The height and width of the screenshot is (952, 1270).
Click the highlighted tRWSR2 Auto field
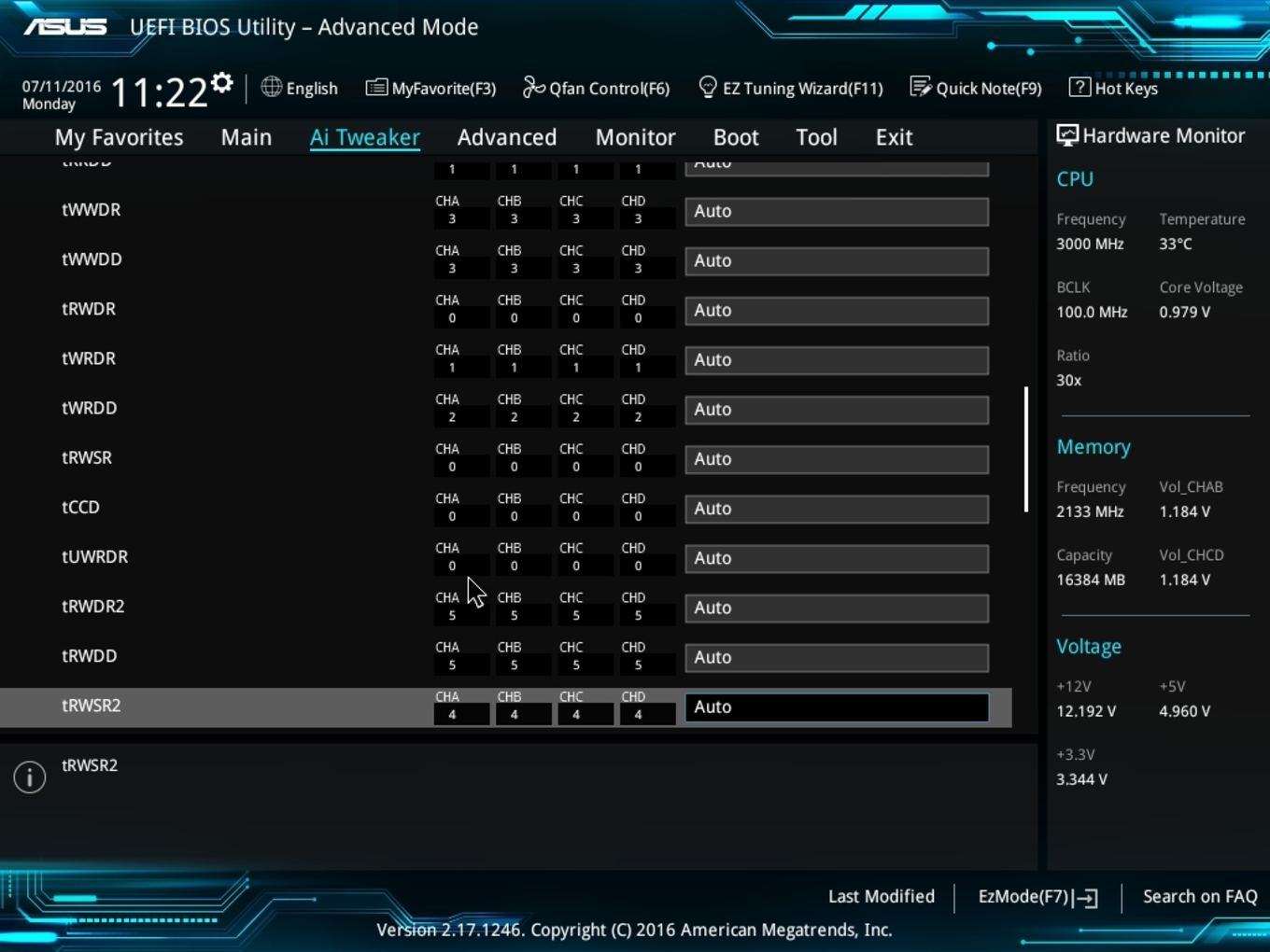click(837, 707)
